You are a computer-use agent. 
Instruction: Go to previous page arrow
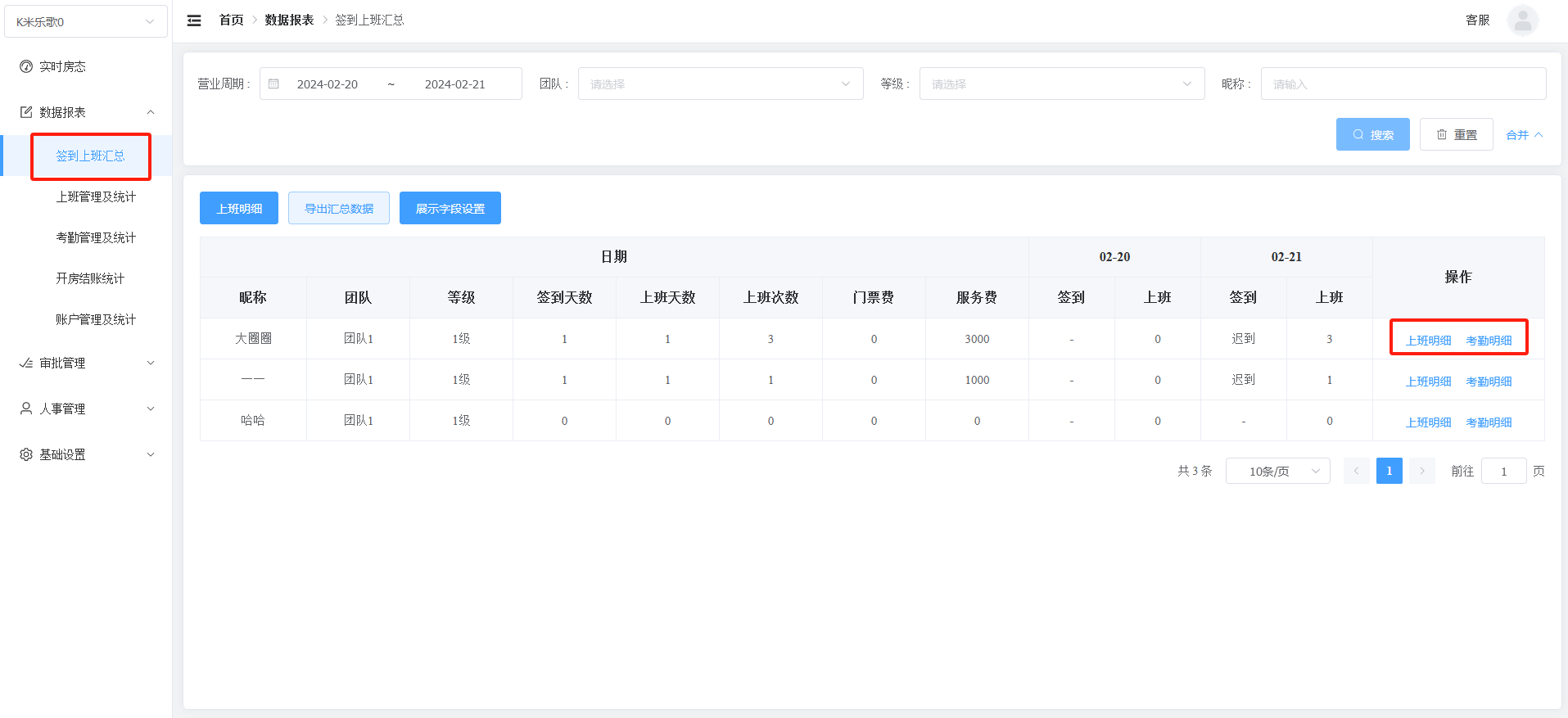tap(1357, 471)
